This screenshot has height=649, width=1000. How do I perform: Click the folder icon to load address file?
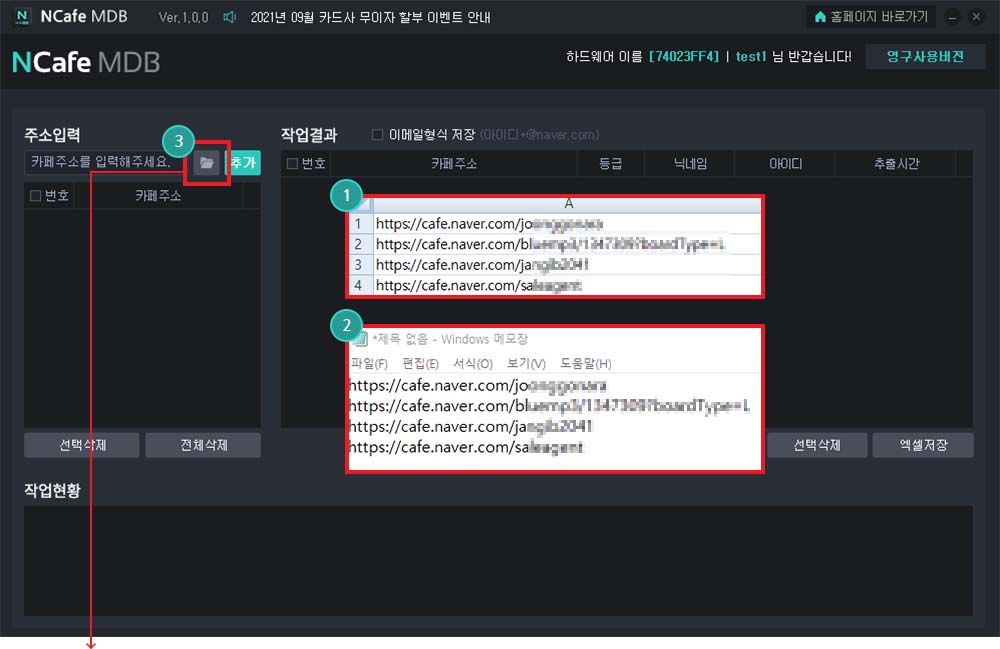[207, 163]
